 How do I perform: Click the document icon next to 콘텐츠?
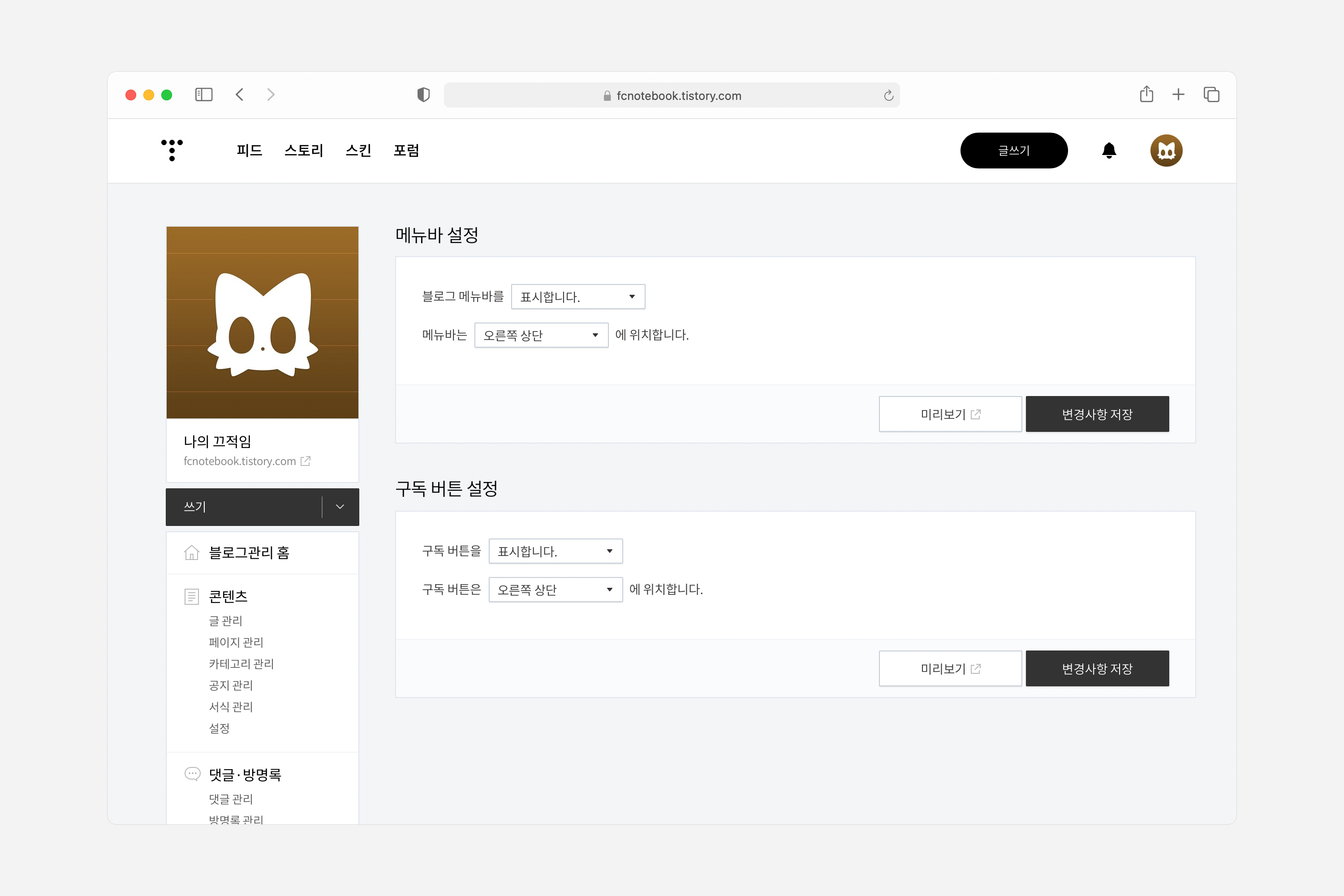pos(191,596)
